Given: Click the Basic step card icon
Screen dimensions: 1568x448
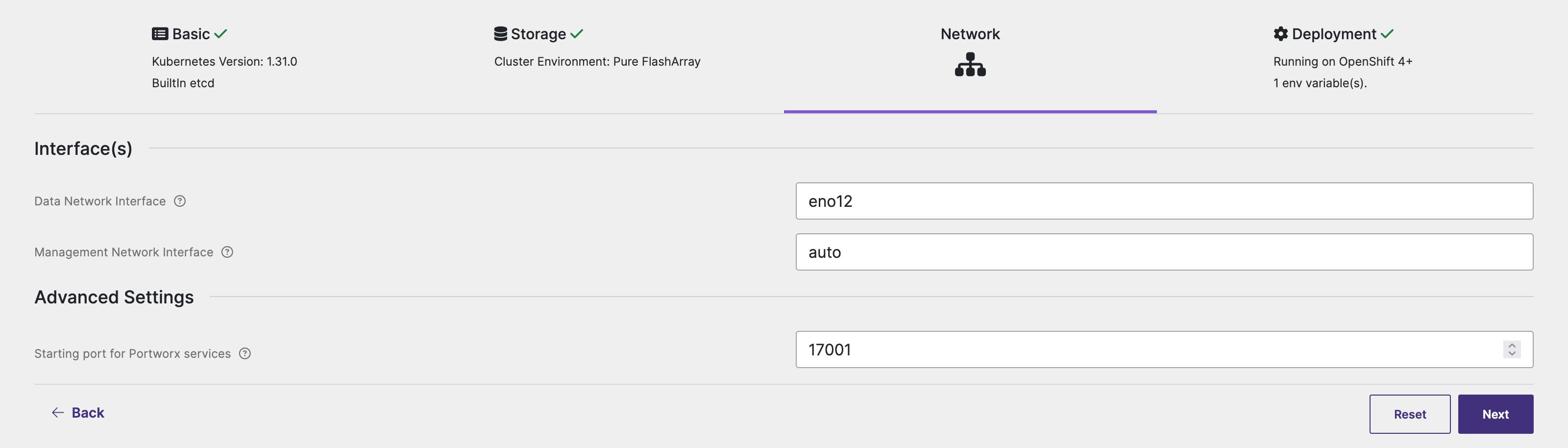Looking at the screenshot, I should point(159,33).
